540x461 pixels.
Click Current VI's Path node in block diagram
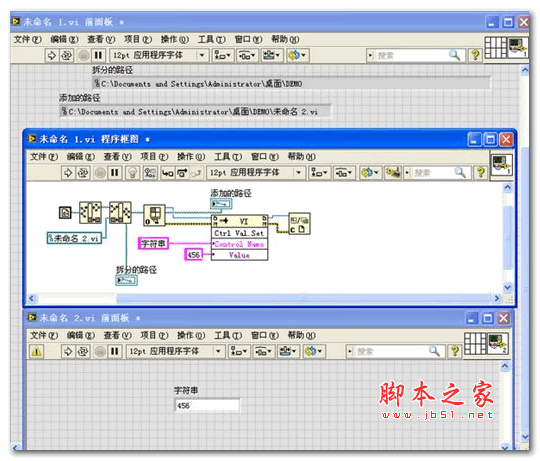point(65,213)
